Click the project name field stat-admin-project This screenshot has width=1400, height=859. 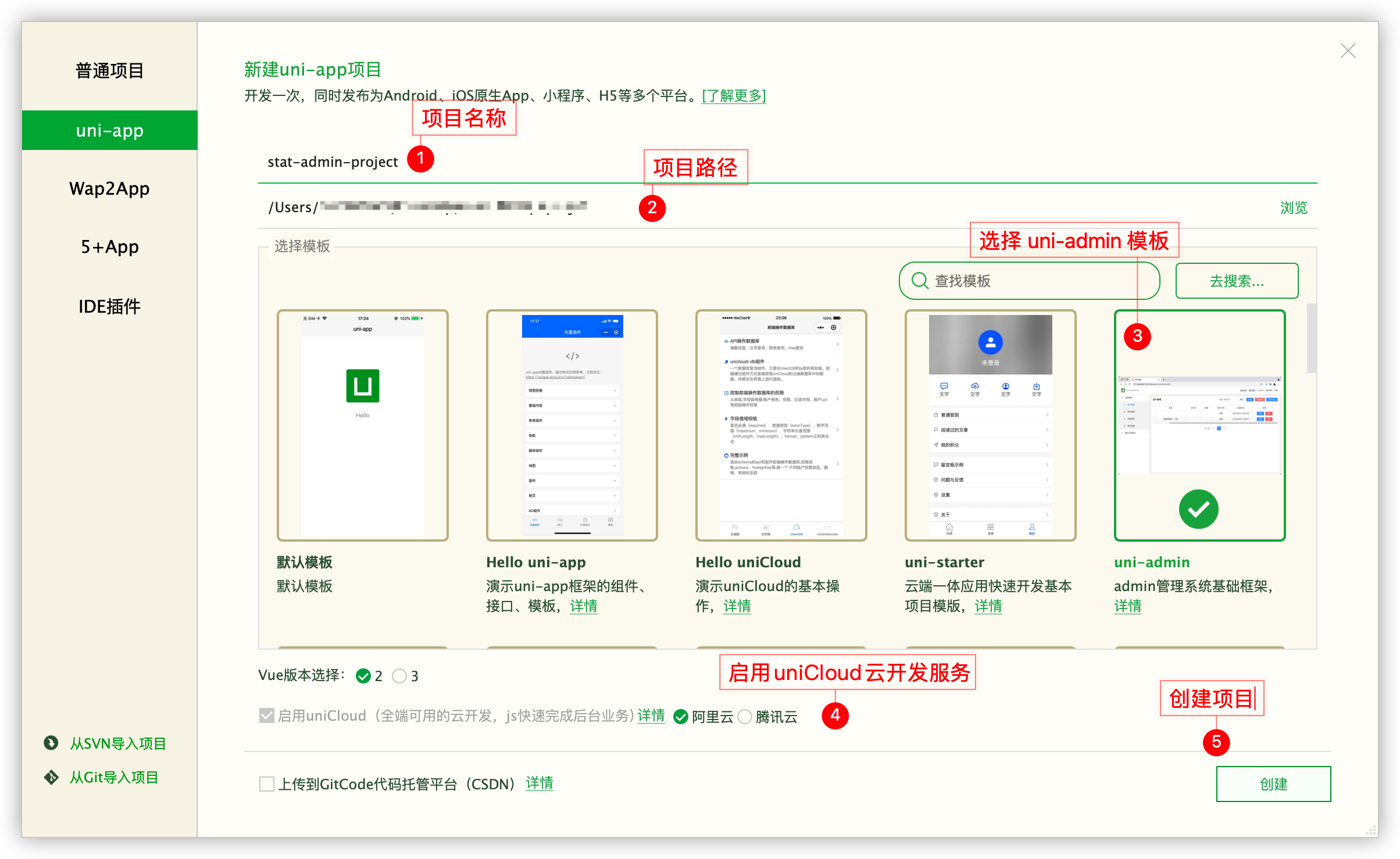tap(788, 162)
